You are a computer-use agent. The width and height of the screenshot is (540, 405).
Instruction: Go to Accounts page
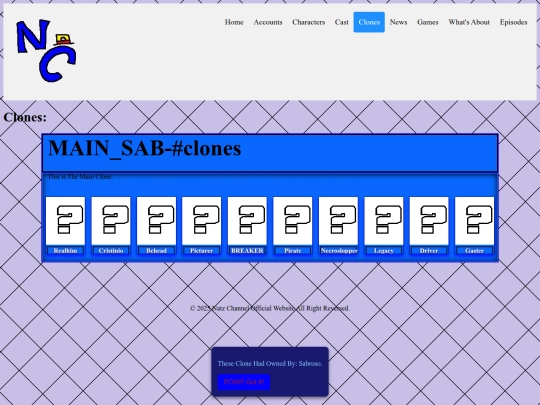point(268,22)
